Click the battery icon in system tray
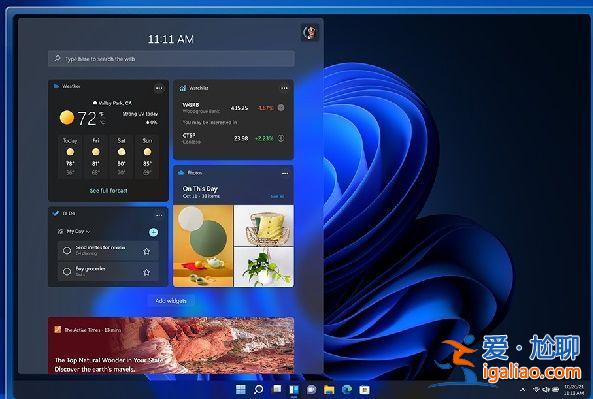This screenshot has height=399, width=593. coord(556,390)
